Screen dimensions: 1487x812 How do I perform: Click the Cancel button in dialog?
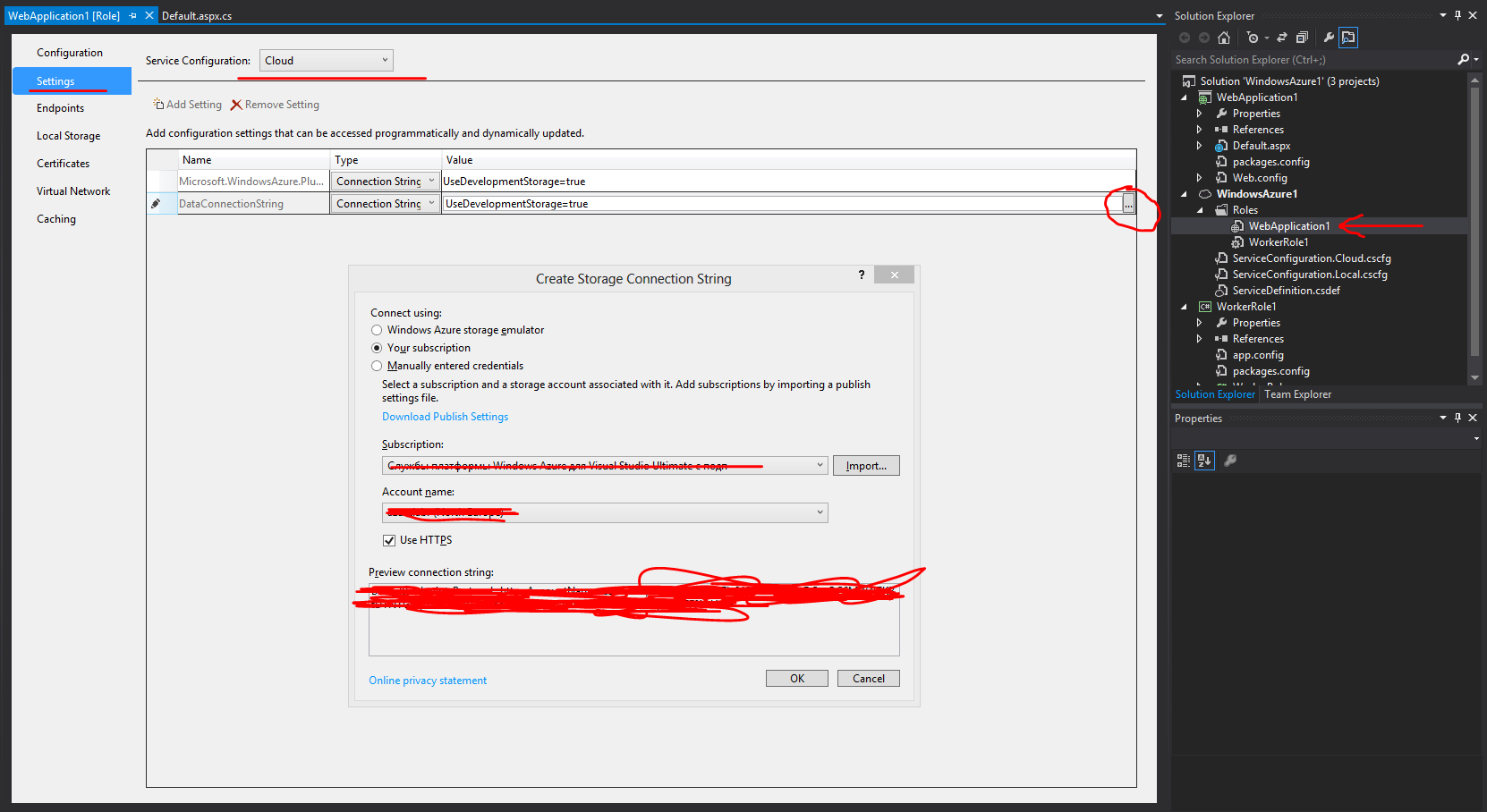coord(869,679)
